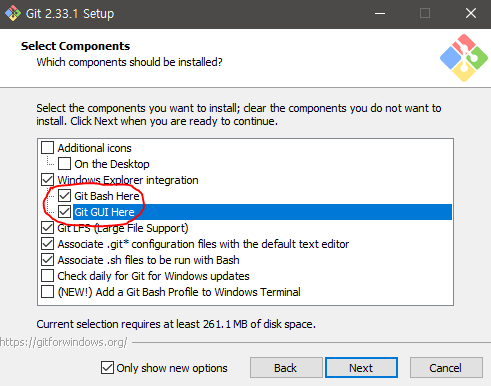
Task: Go Back to the previous page
Action: click(286, 368)
